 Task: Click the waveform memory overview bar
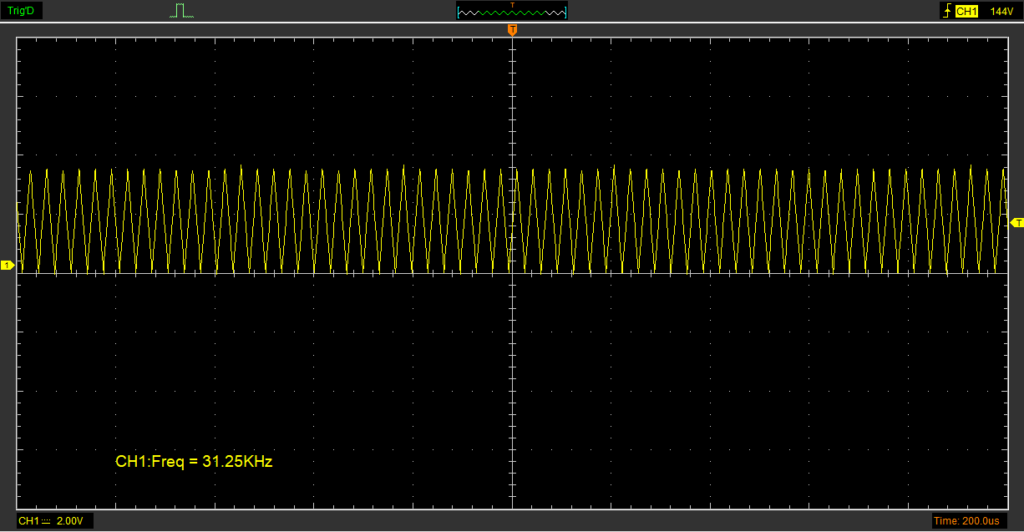tap(512, 12)
